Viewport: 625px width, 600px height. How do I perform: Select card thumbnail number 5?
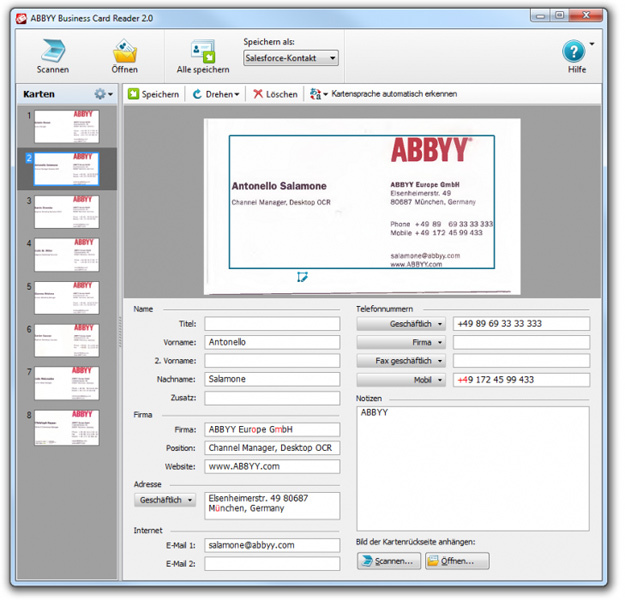pyautogui.click(x=67, y=298)
